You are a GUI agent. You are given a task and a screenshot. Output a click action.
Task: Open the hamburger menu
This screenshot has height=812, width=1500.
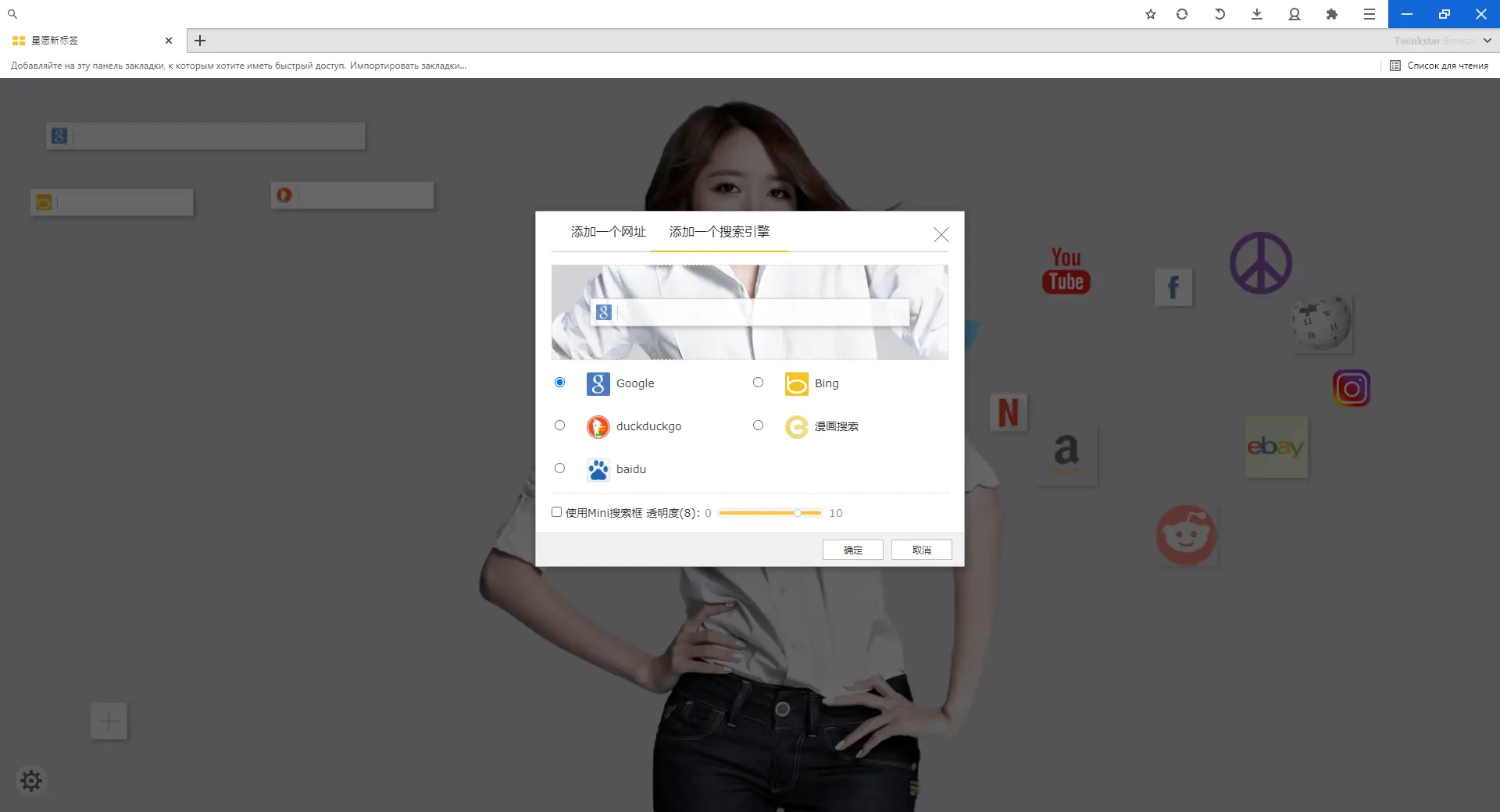pyautogui.click(x=1370, y=14)
